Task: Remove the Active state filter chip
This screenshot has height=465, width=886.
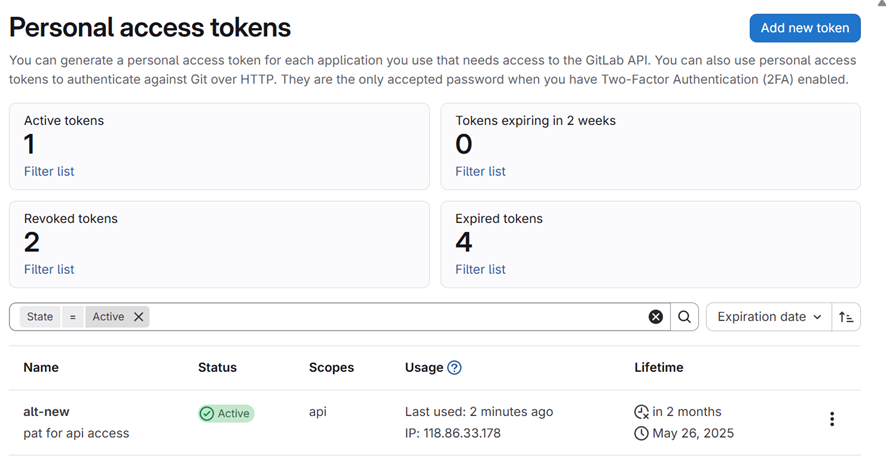Action: 139,317
